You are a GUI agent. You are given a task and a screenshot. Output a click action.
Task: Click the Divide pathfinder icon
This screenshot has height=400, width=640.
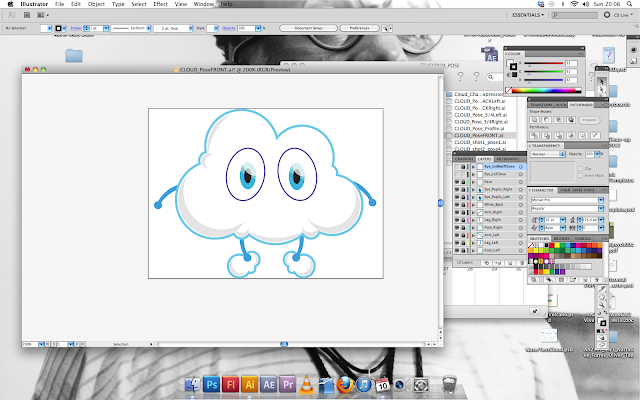tap(534, 135)
